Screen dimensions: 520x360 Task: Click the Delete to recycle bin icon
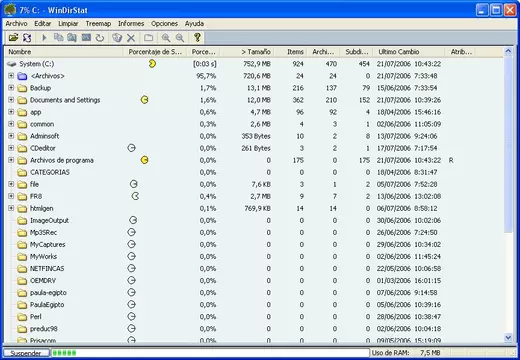pos(117,38)
